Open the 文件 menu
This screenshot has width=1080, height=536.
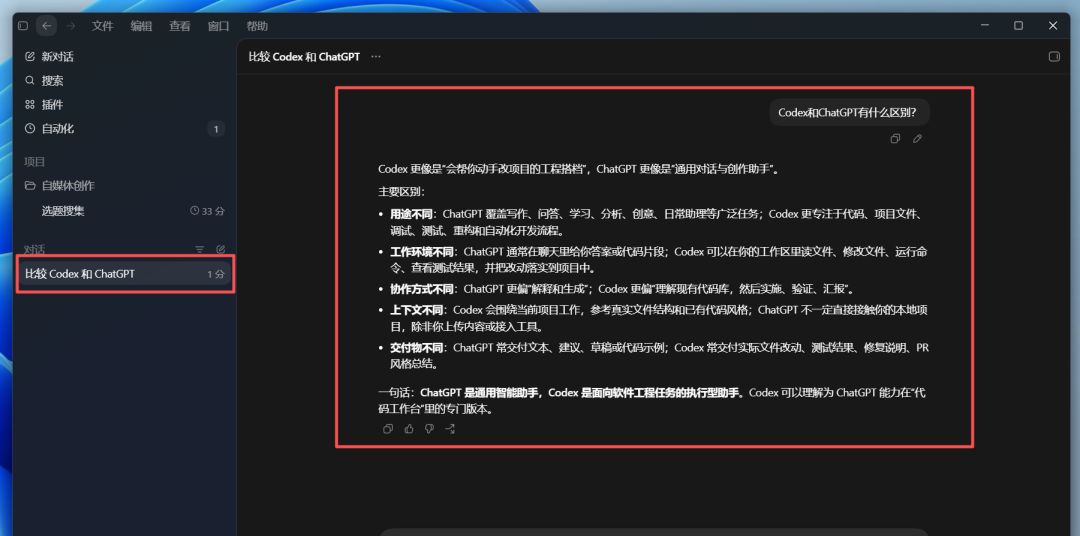[103, 26]
